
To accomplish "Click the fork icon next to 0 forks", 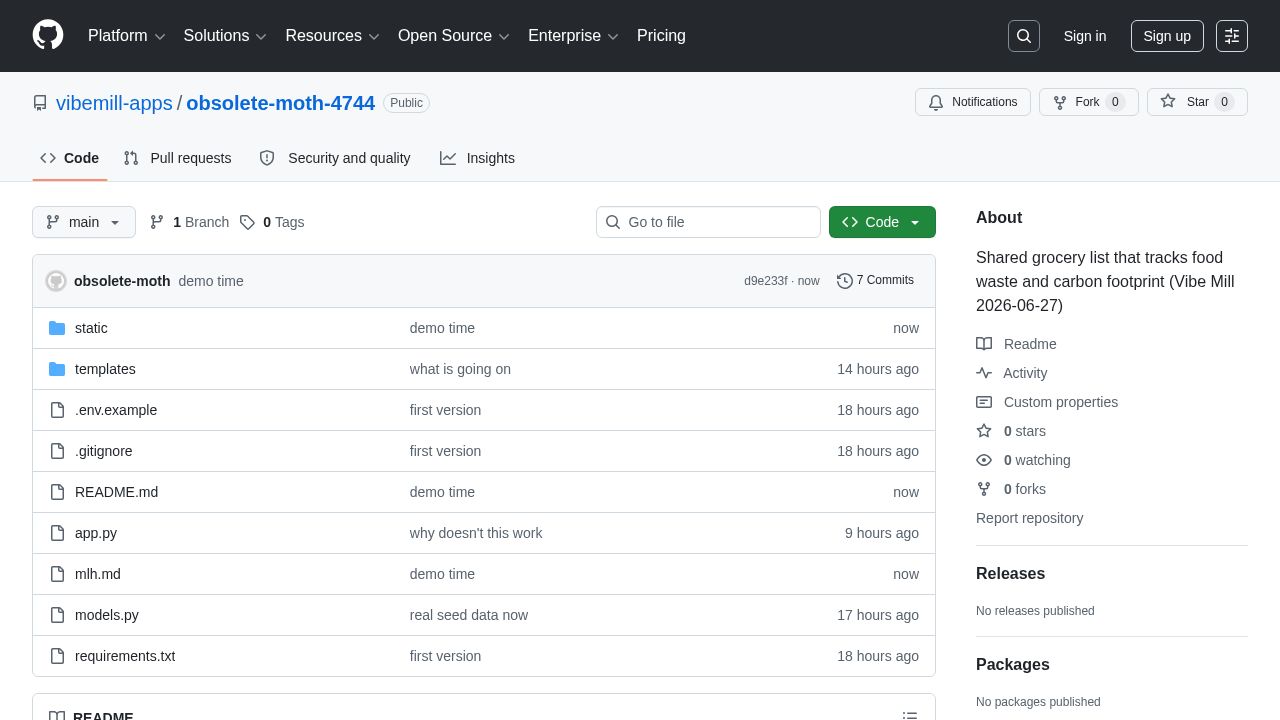I will 984,489.
